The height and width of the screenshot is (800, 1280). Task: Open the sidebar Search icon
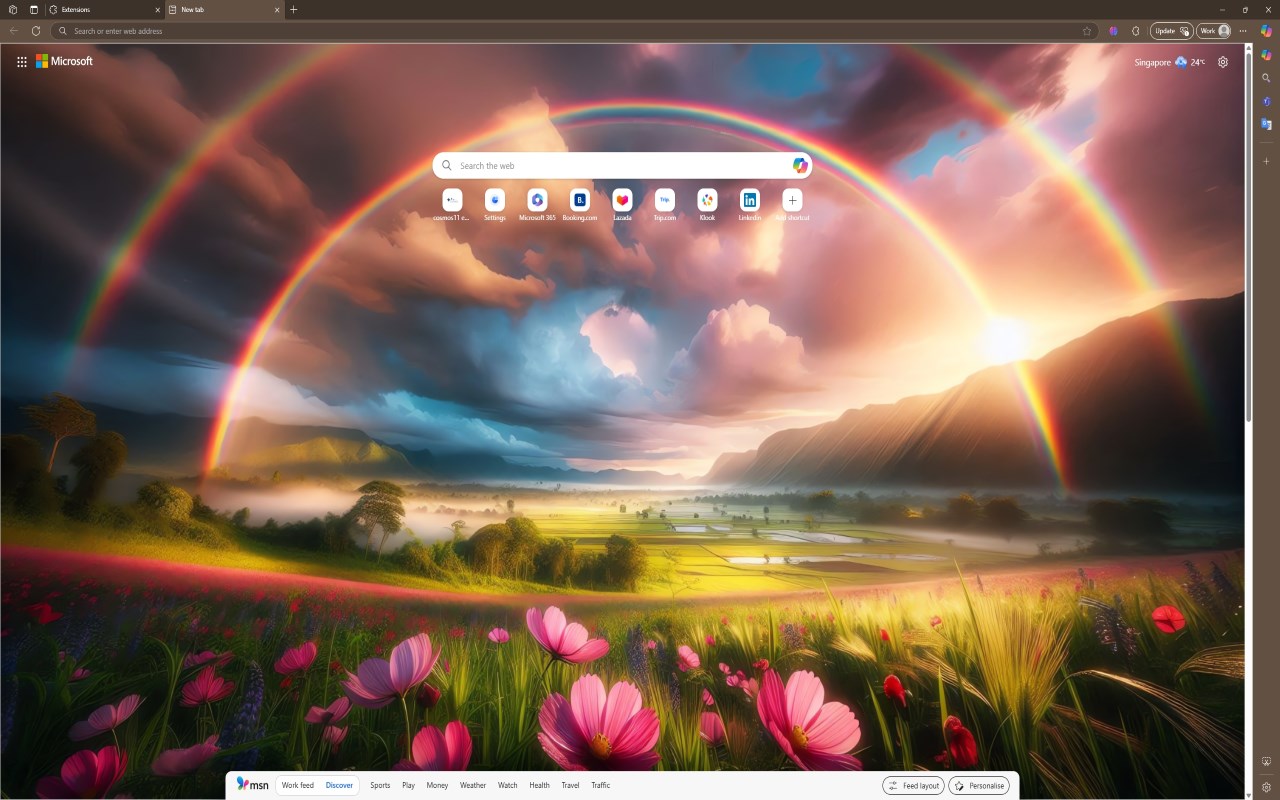(1266, 78)
